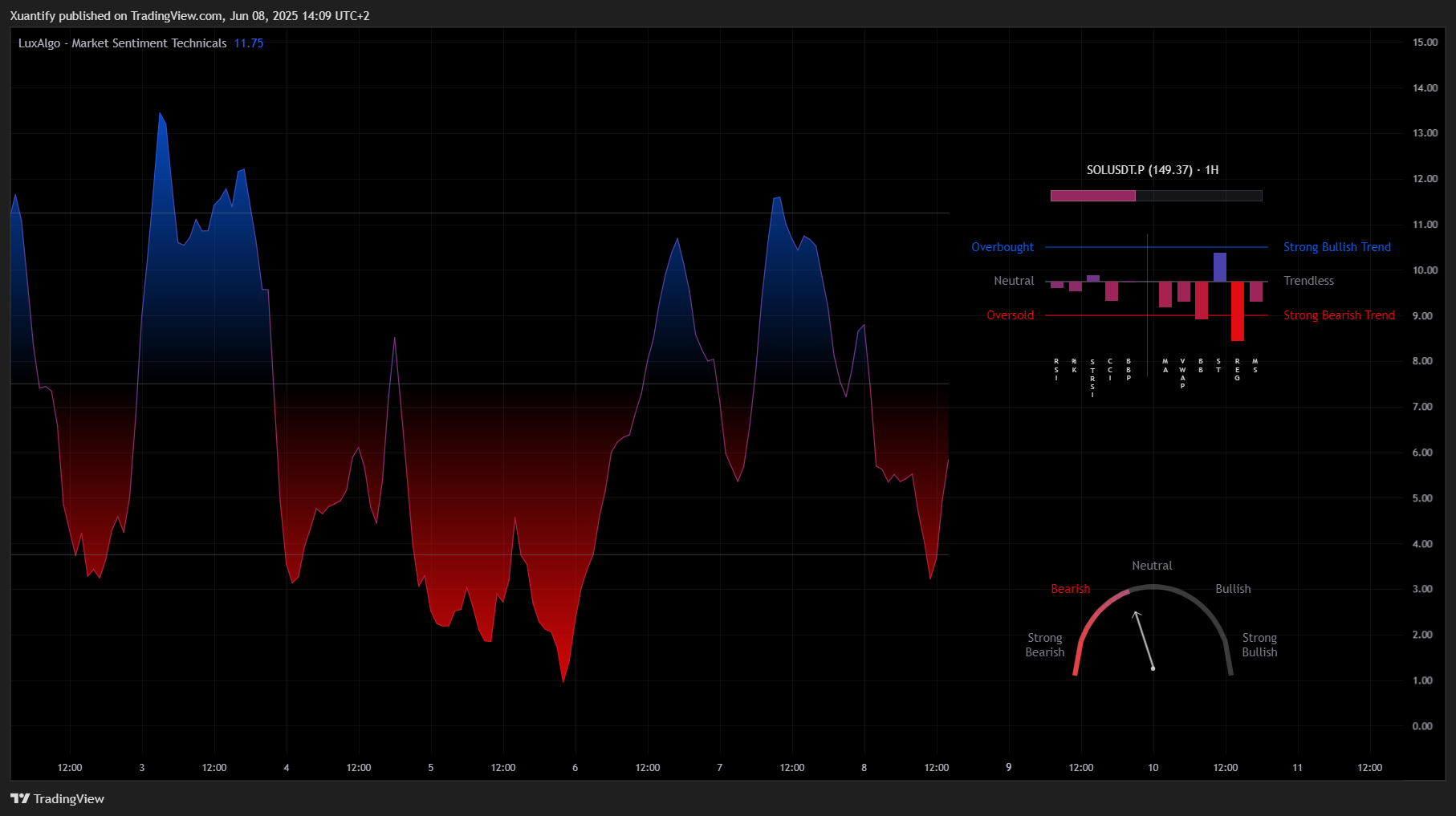This screenshot has width=1456, height=816.
Task: Click the Strong Bearish gauge label
Action: 1045,645
